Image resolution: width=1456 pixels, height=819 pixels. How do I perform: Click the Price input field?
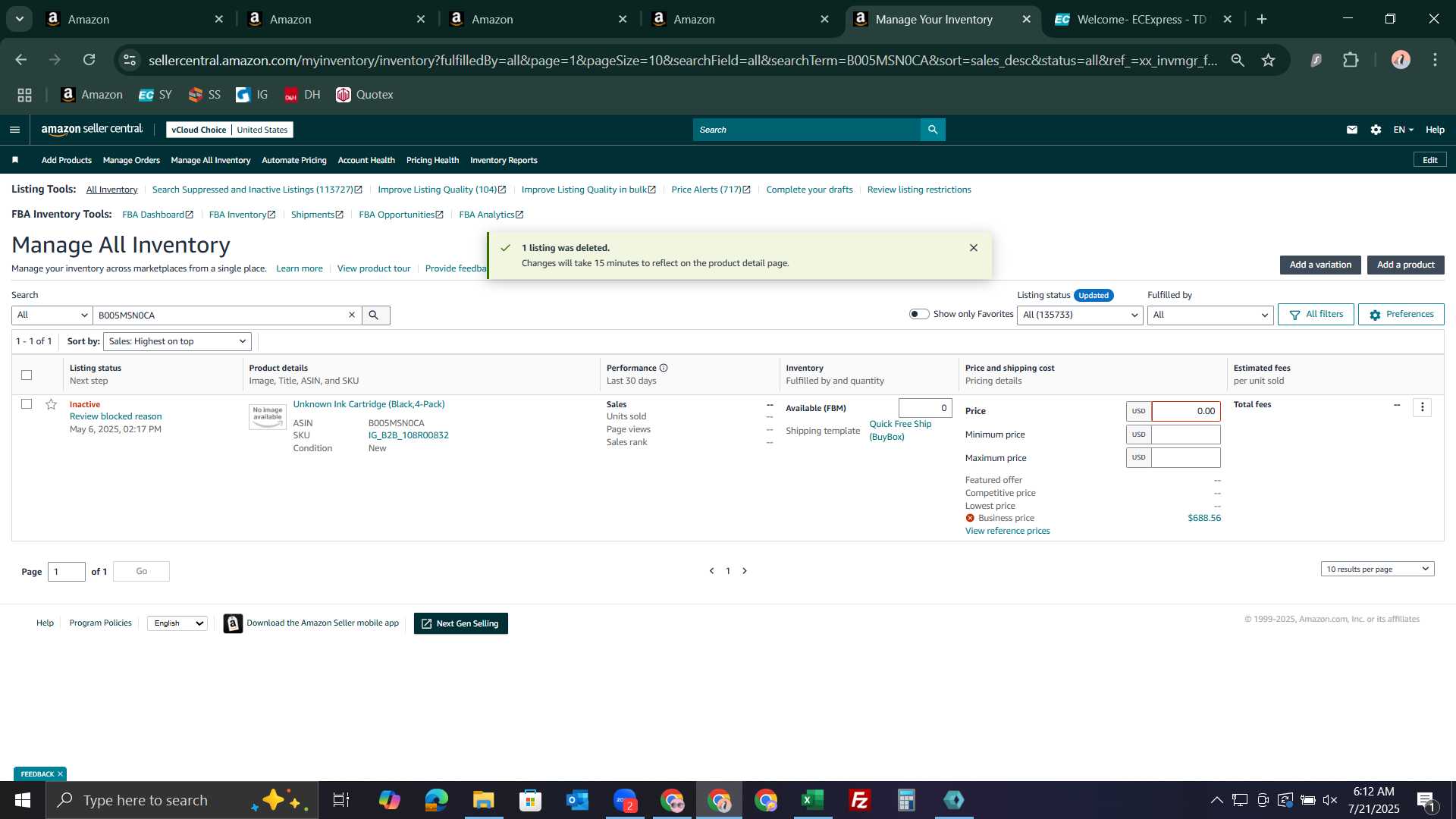point(1186,411)
